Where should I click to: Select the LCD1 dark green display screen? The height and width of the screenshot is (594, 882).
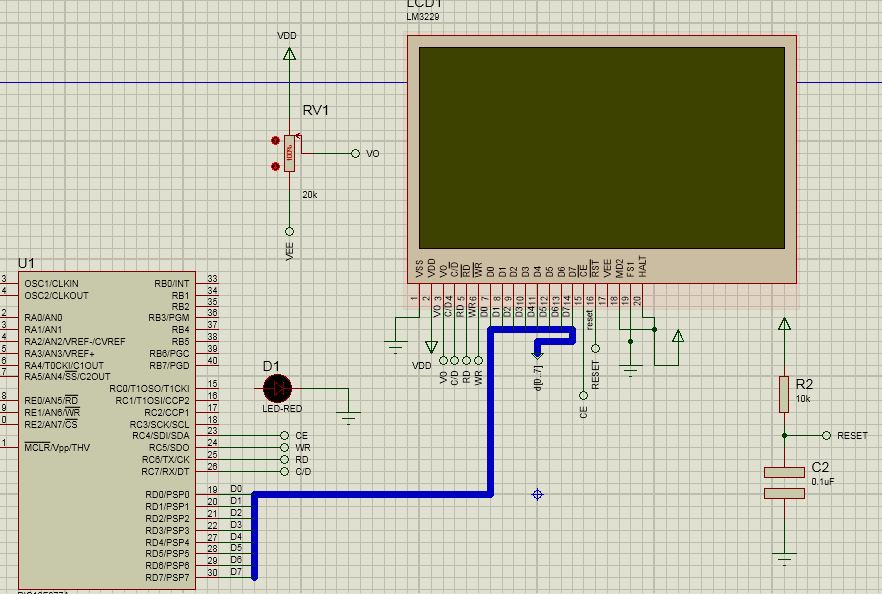click(602, 148)
